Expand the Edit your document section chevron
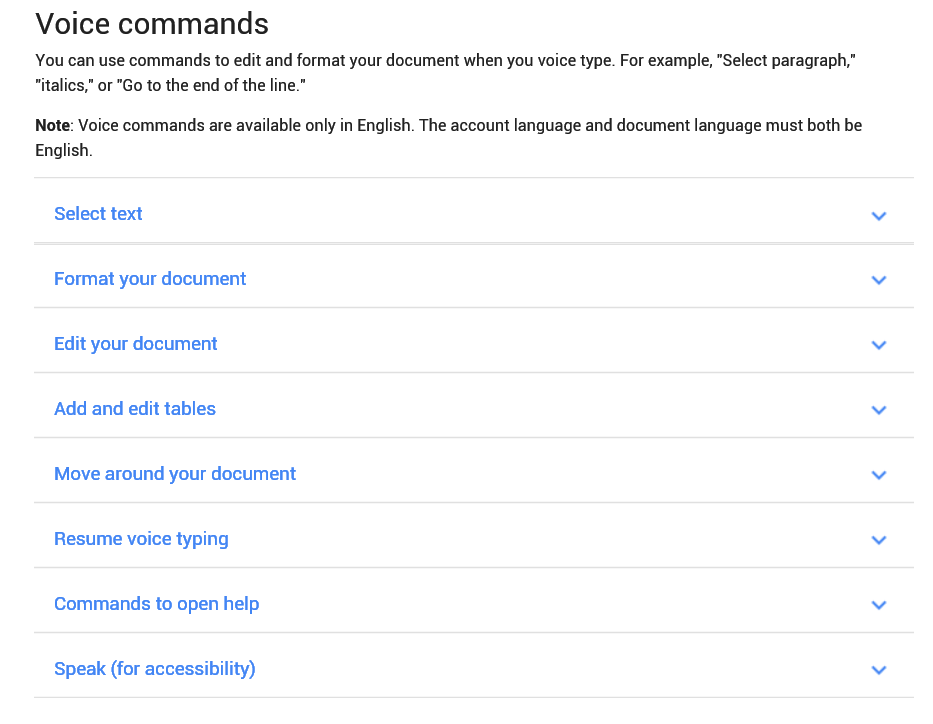The height and width of the screenshot is (724, 933). point(879,344)
